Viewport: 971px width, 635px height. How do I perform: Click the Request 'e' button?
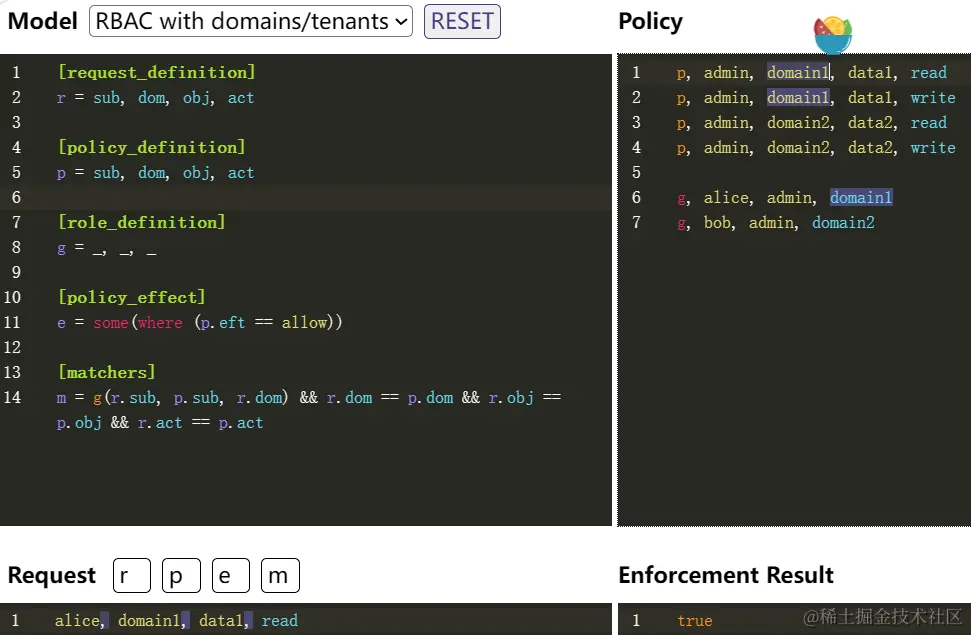231,576
